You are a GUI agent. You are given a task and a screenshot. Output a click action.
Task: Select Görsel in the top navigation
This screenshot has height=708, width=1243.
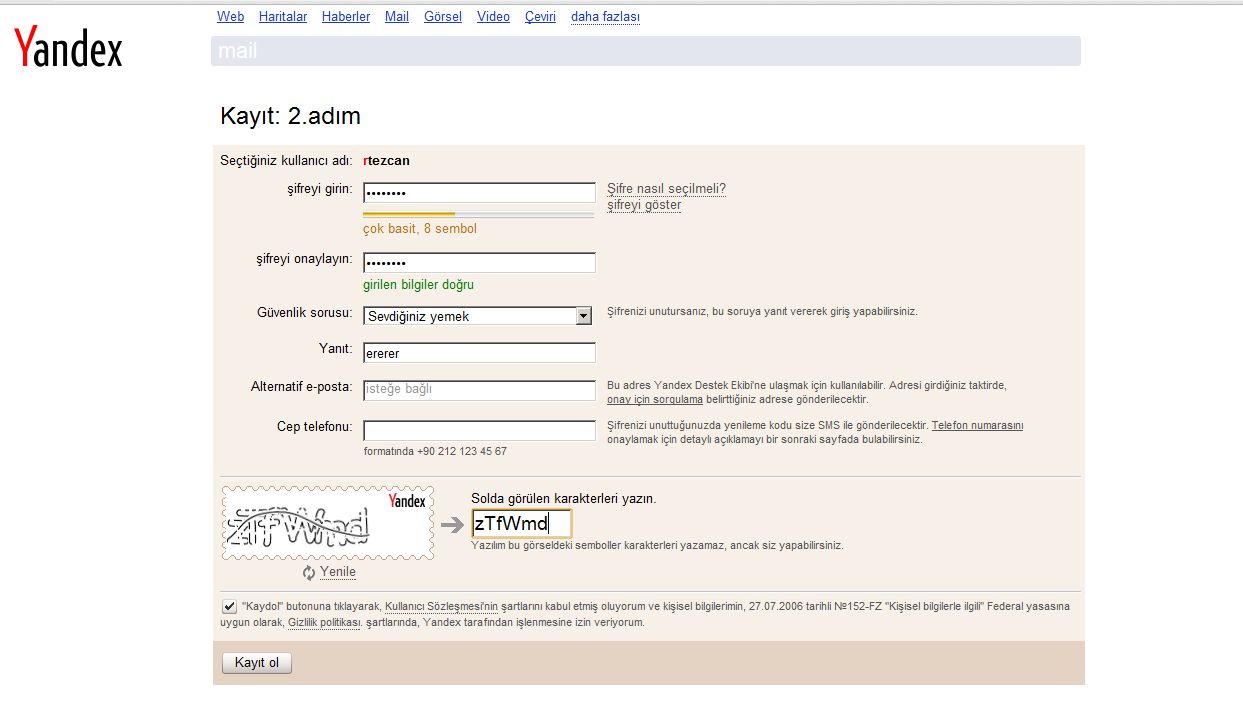(x=443, y=17)
